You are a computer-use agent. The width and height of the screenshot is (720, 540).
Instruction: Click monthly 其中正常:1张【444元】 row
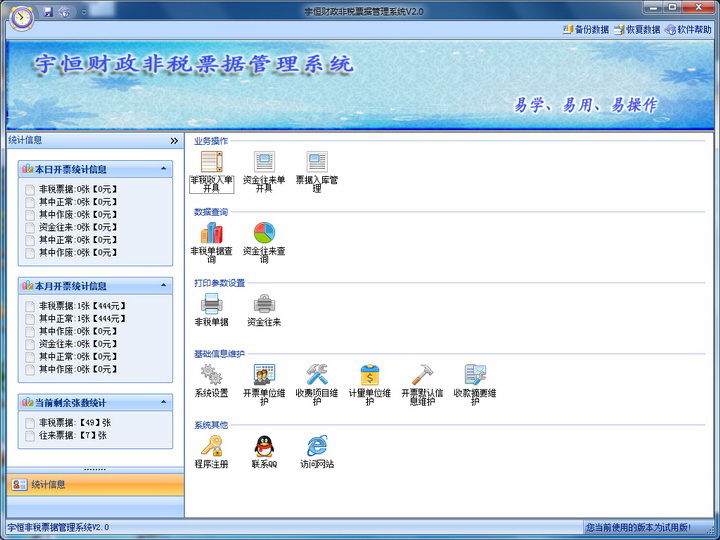point(76,318)
